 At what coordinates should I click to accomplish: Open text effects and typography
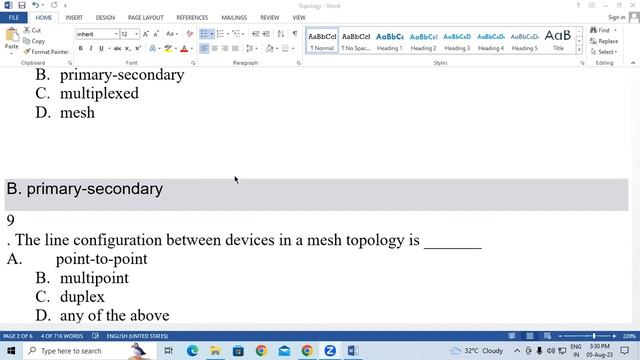[x=154, y=49]
